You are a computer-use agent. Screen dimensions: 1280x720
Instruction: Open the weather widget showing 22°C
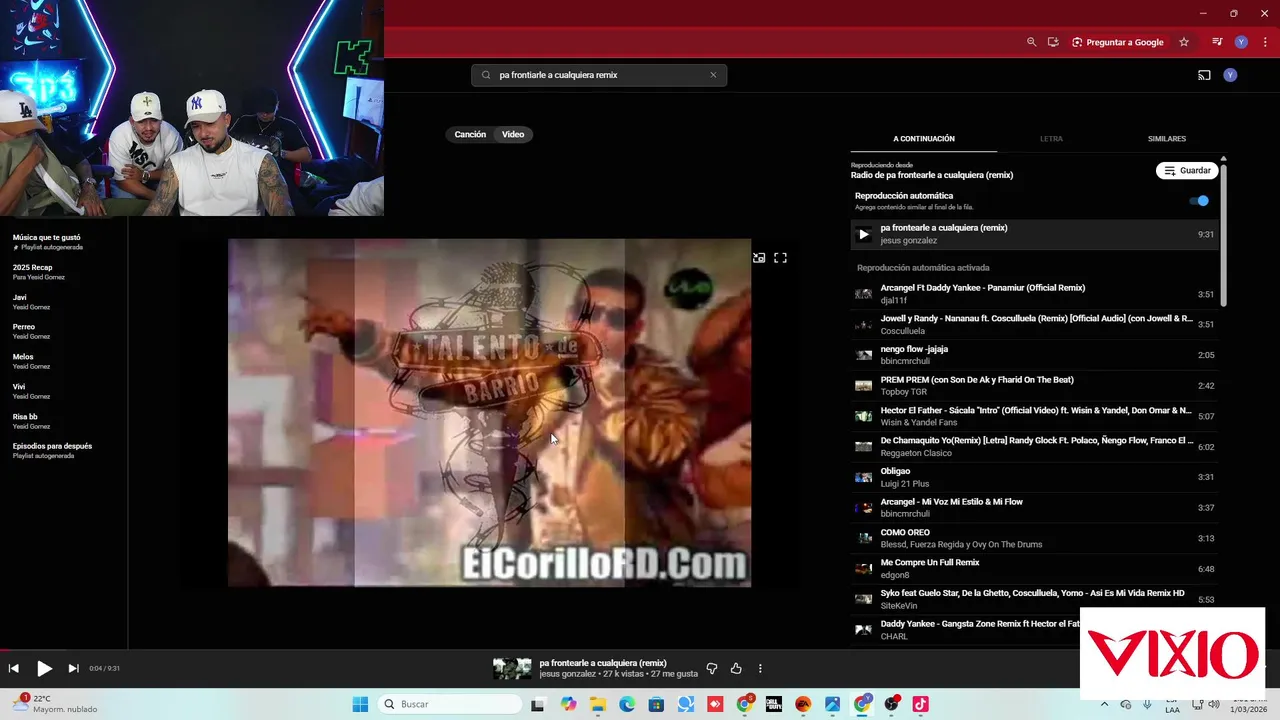pos(55,704)
